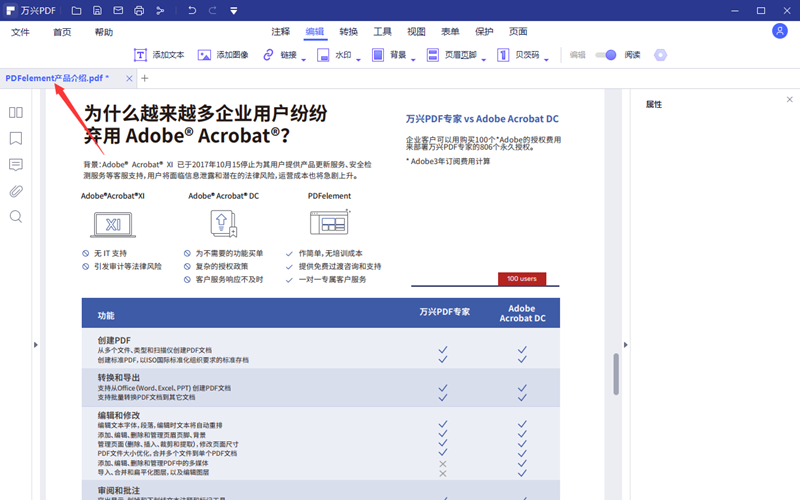This screenshot has width=800, height=500.
Task: Click the 添加文本 button
Action: click(158, 55)
